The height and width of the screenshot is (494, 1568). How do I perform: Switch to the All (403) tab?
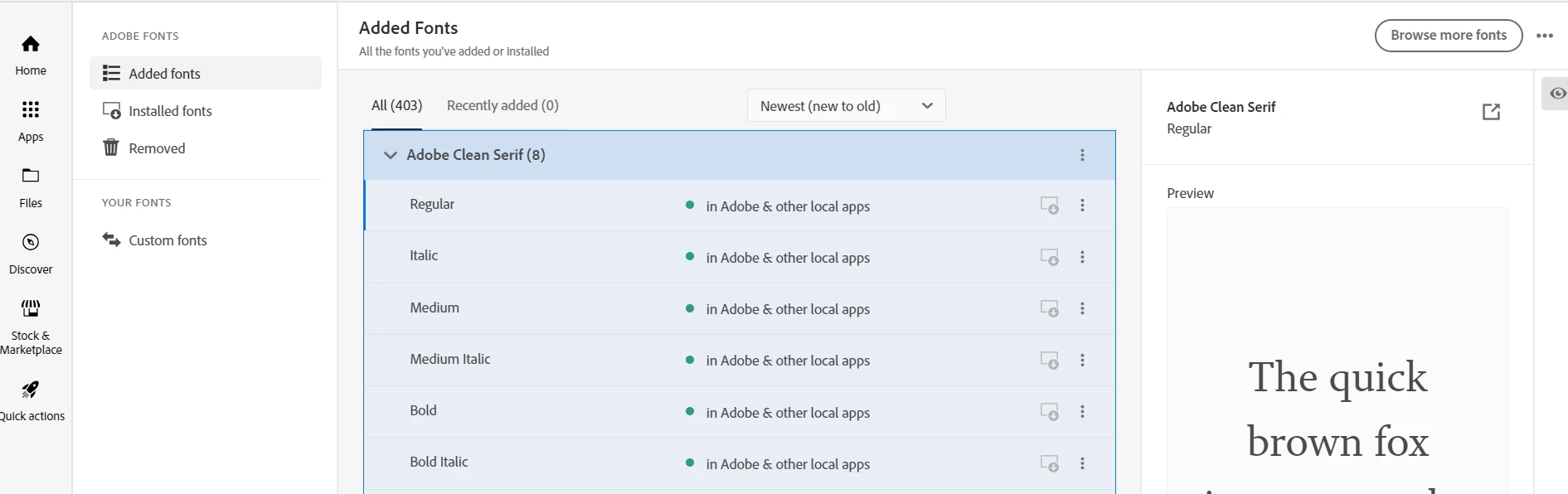(396, 105)
